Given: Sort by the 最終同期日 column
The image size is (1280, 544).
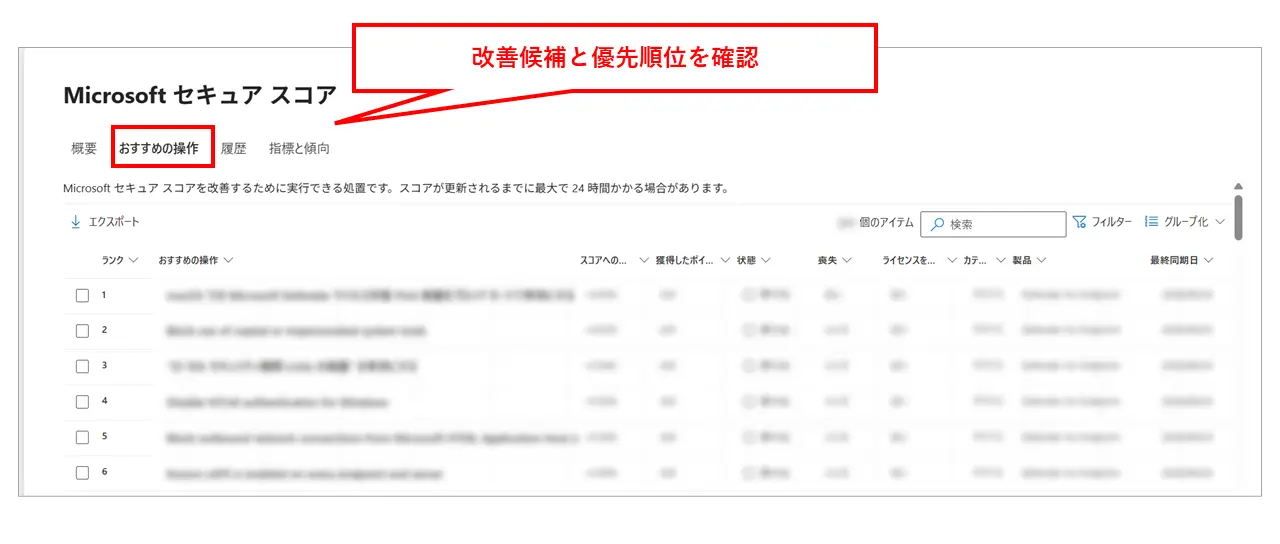Looking at the screenshot, I should pos(1181,260).
